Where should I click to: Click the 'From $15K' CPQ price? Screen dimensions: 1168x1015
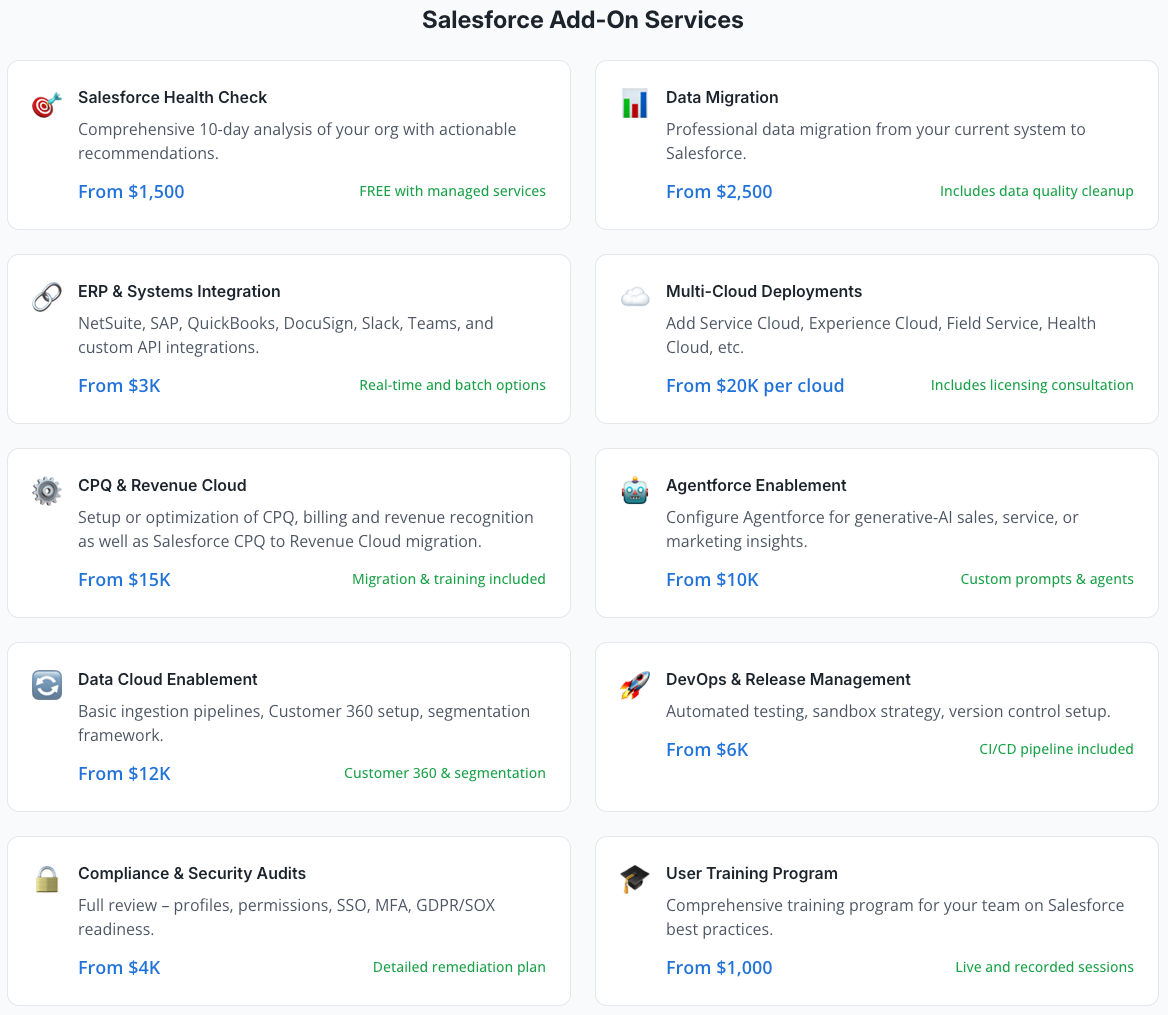(x=124, y=579)
